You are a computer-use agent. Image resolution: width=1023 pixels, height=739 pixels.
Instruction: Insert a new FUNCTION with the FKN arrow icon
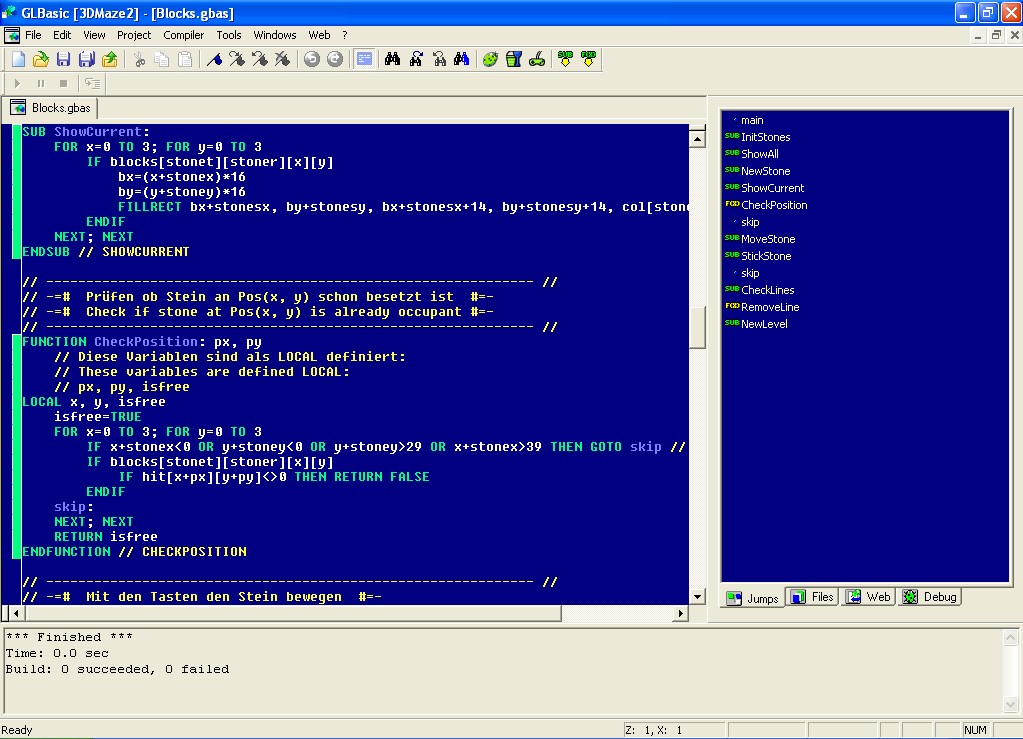pos(588,59)
